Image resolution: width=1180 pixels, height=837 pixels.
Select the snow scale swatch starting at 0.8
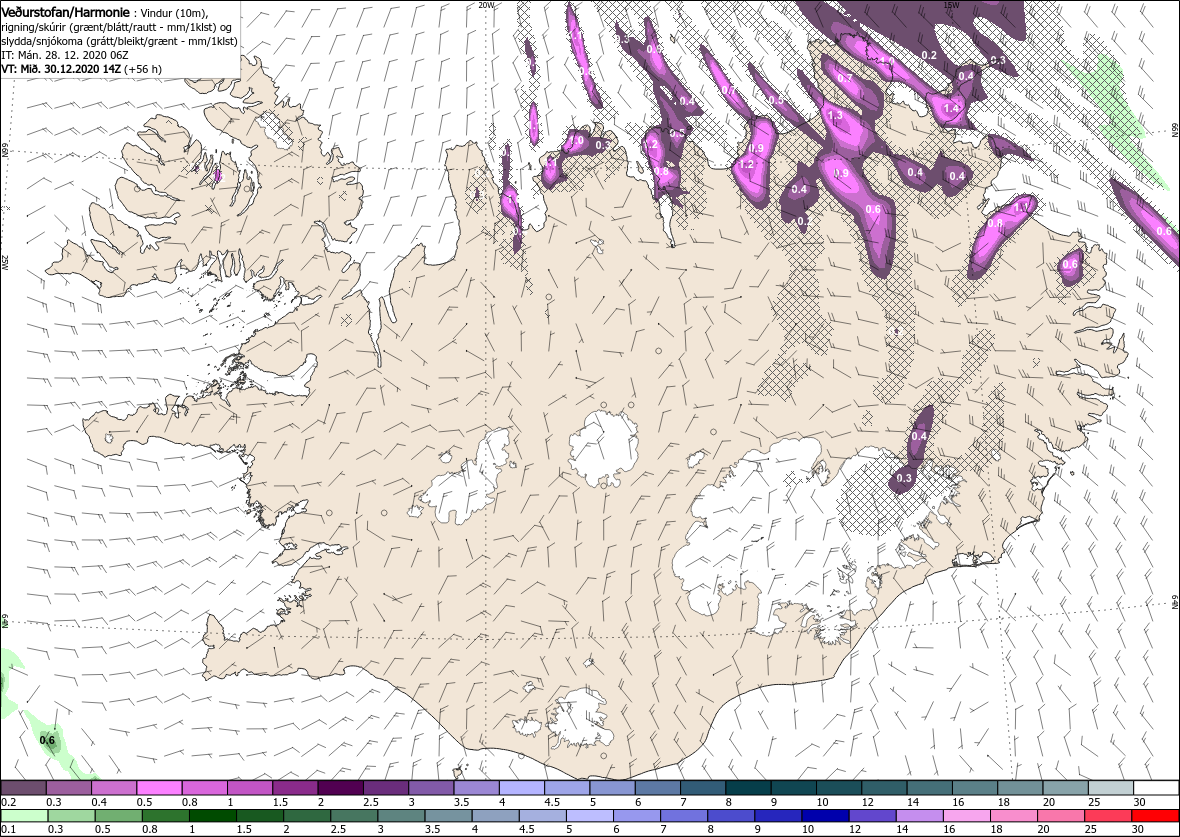205,788
